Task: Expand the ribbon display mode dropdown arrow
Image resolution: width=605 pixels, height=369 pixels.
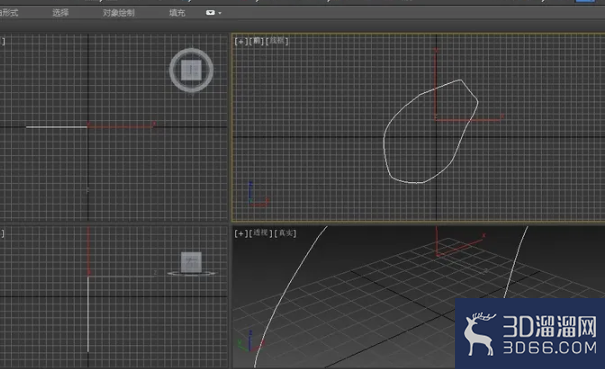Action: [220, 13]
